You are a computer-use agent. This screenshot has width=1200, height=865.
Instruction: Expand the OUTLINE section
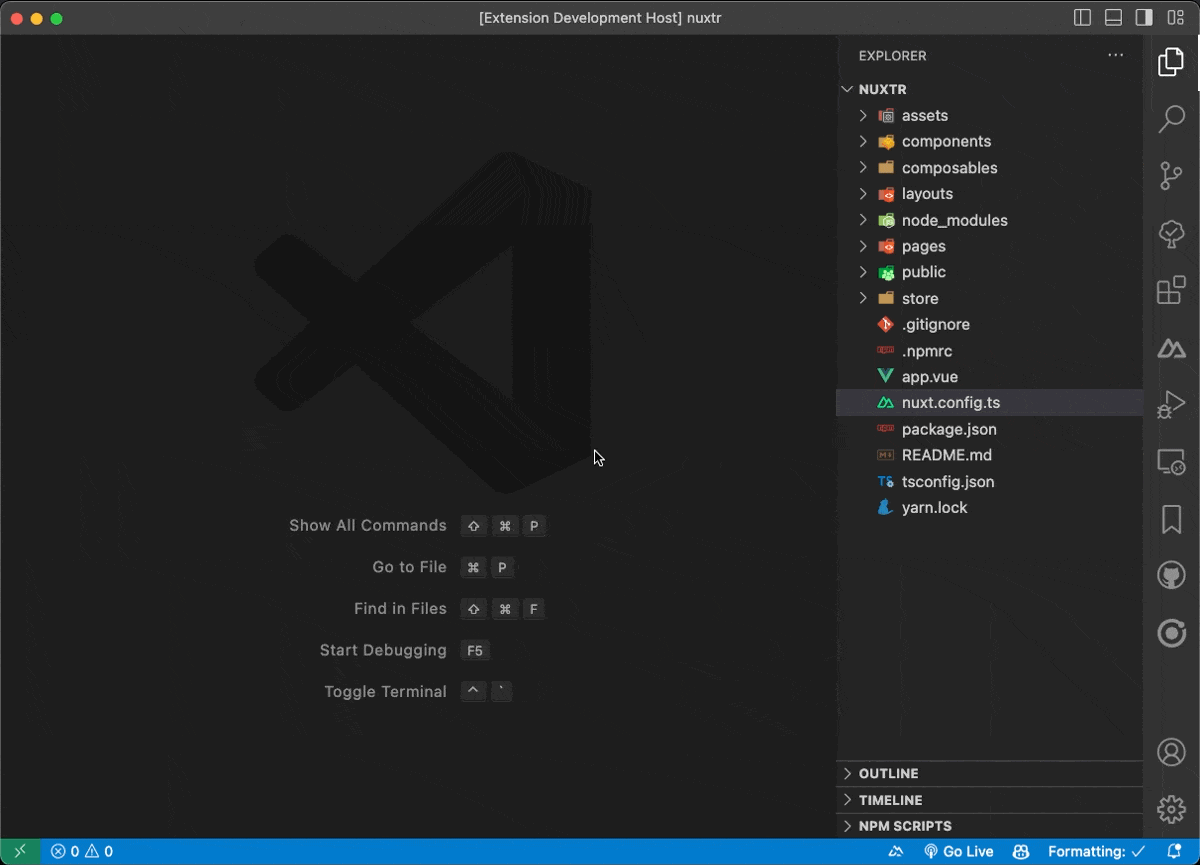point(989,773)
